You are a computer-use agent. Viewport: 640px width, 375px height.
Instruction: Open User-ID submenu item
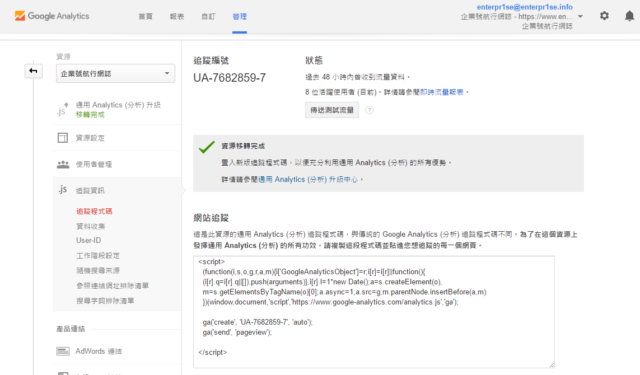pos(89,240)
